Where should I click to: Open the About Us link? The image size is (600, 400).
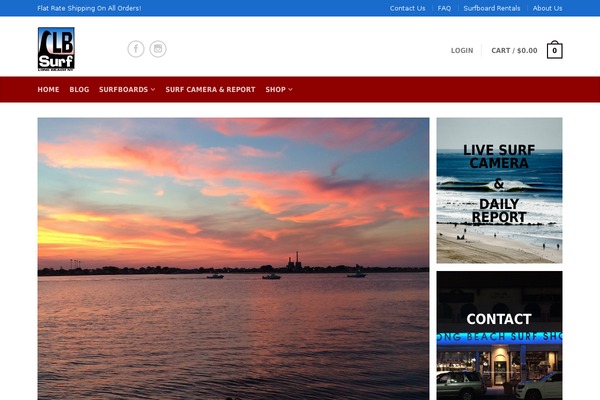click(x=547, y=8)
